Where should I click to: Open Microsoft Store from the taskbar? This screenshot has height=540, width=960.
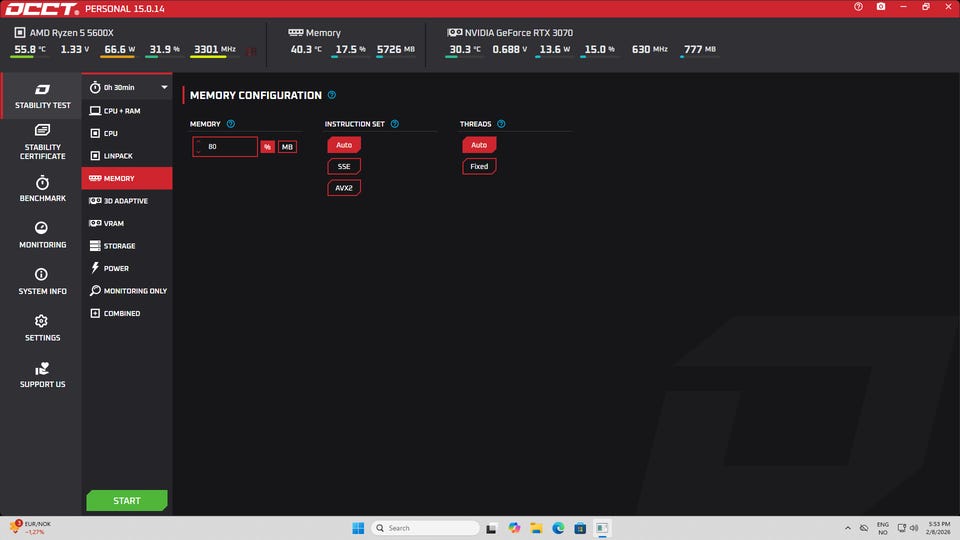580,528
